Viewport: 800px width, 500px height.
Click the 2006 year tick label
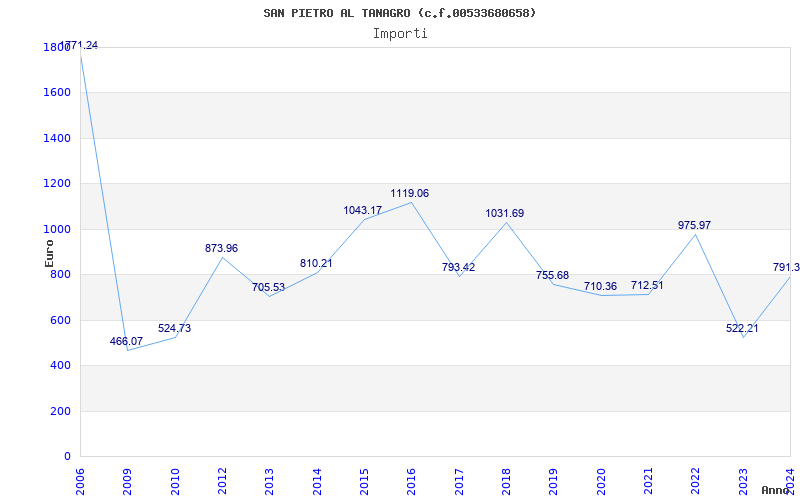click(80, 482)
